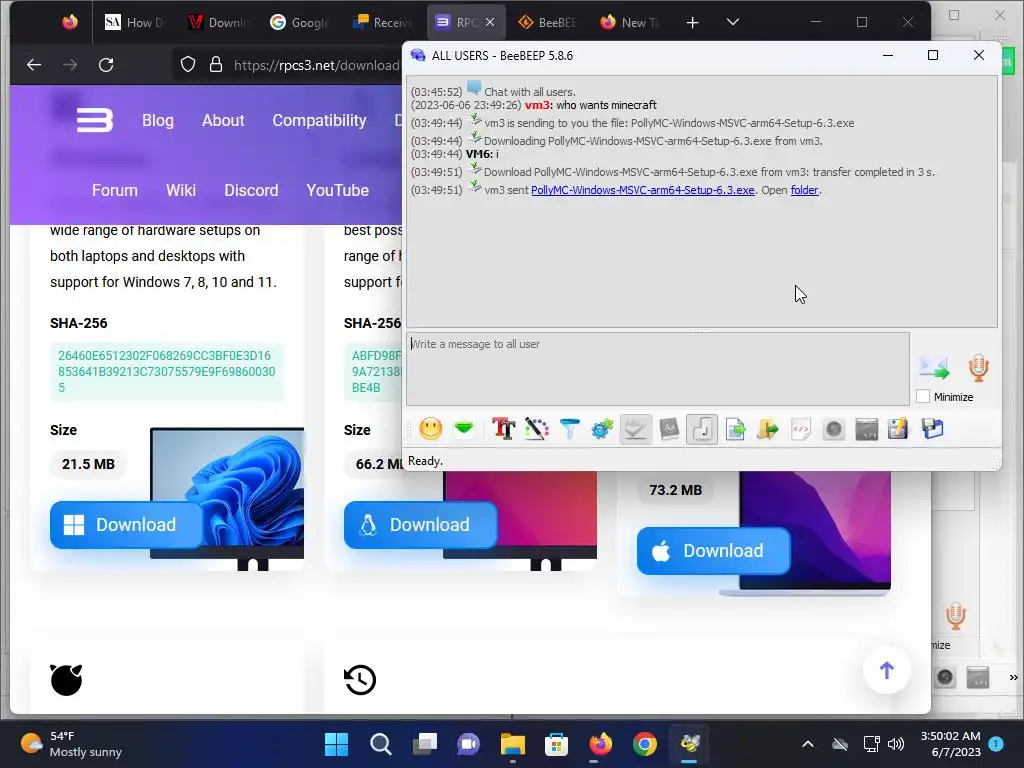The width and height of the screenshot is (1024, 768).
Task: Click the blue double floppy disk icon
Action: point(933,429)
